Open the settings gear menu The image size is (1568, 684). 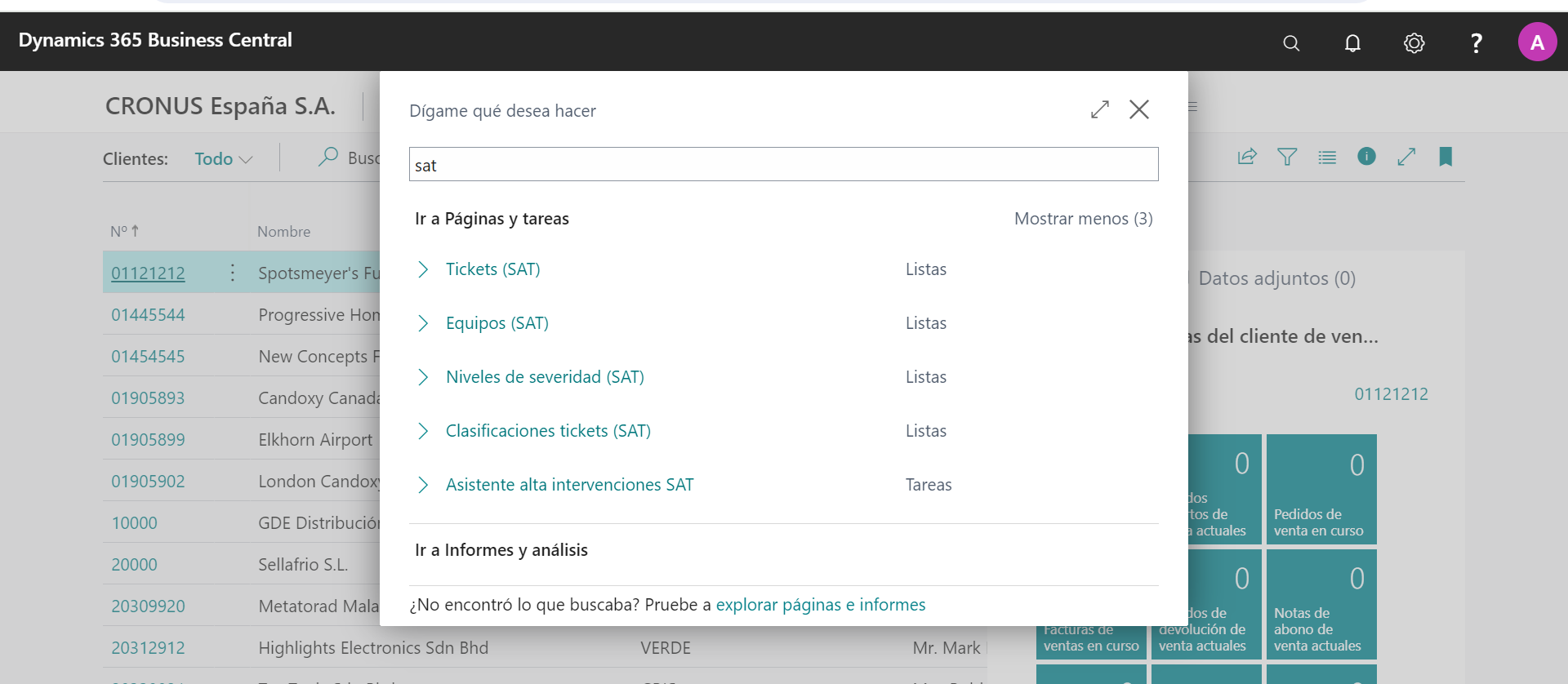click(1414, 42)
